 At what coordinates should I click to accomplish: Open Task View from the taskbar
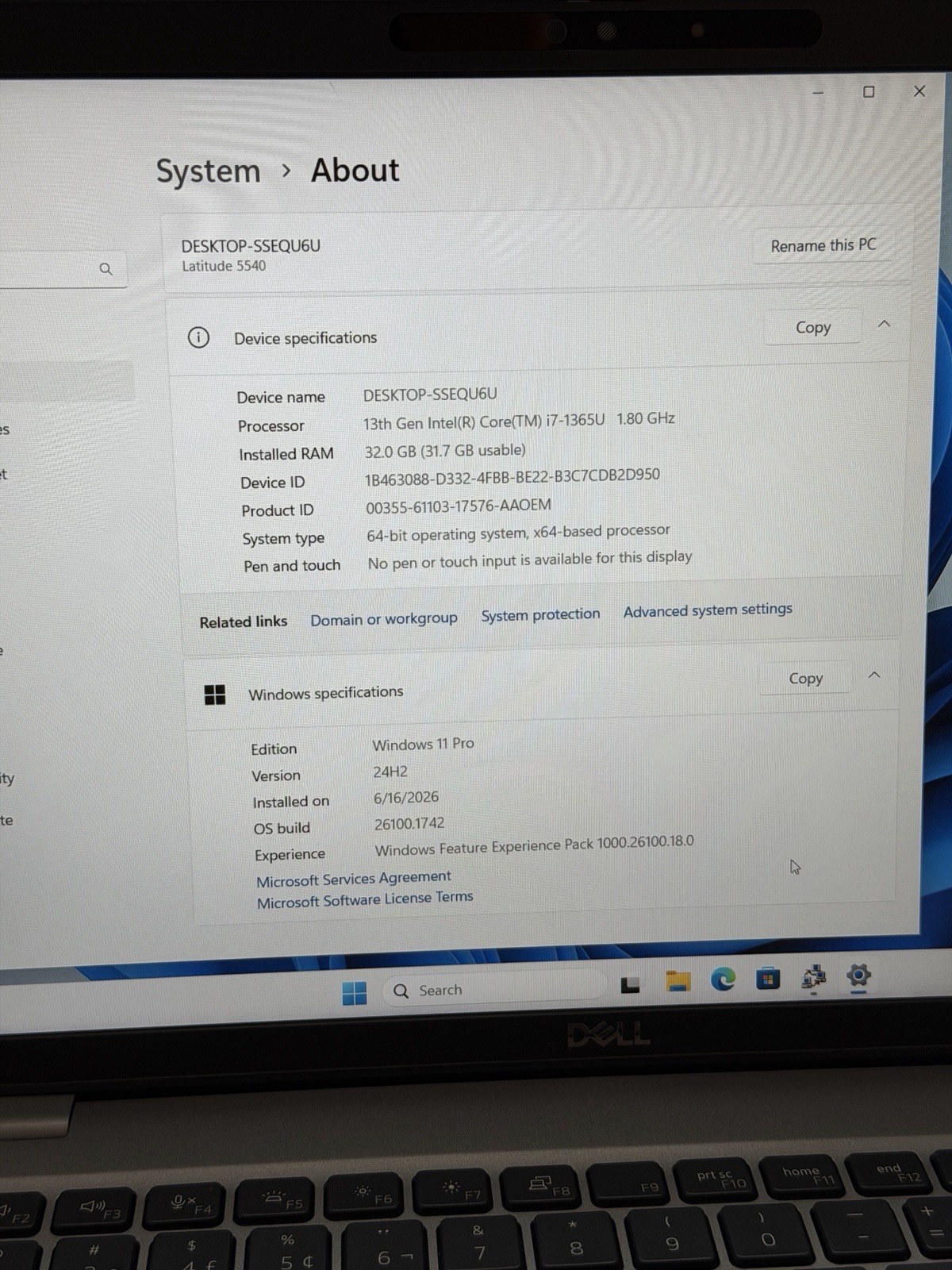point(631,985)
